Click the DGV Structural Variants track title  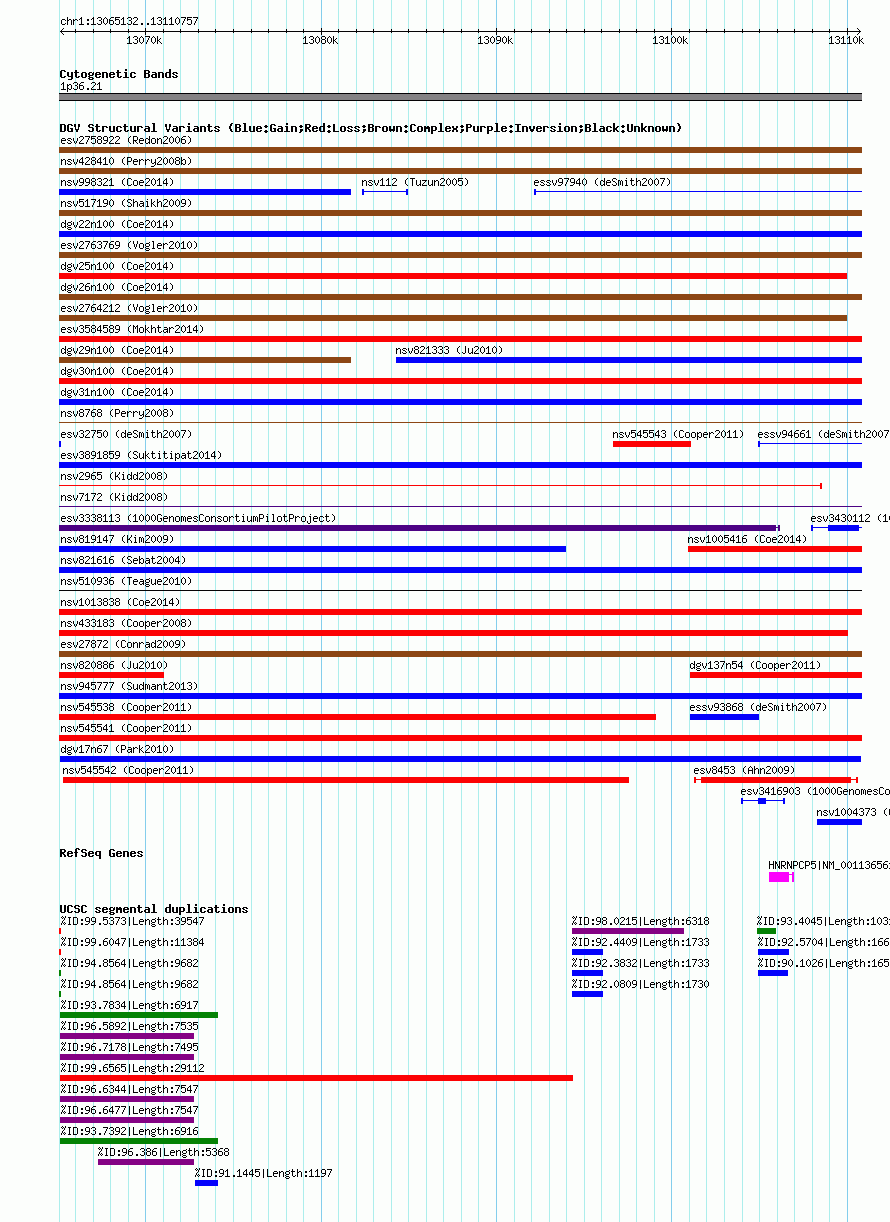[x=370, y=128]
